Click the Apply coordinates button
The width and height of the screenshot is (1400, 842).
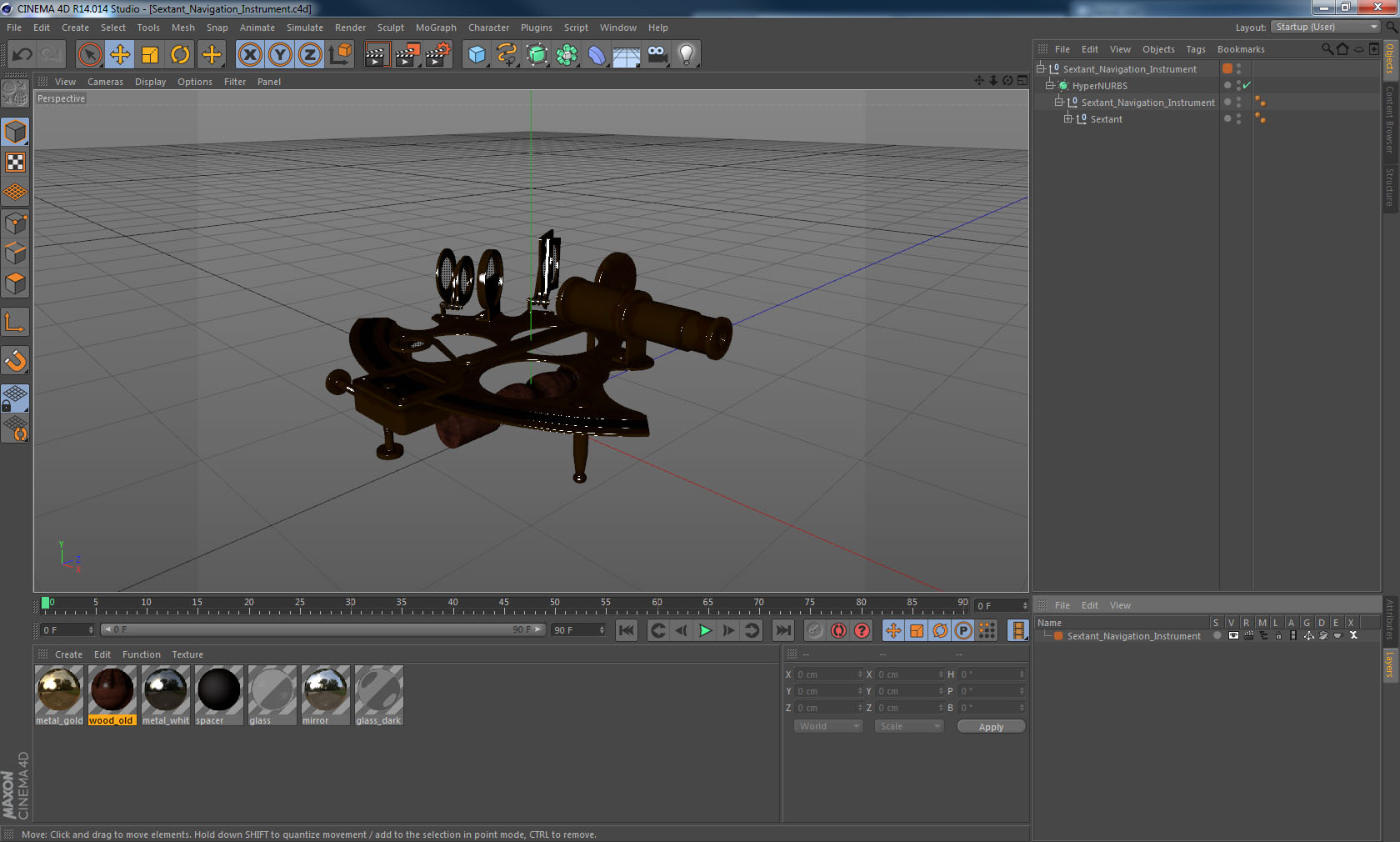click(991, 727)
